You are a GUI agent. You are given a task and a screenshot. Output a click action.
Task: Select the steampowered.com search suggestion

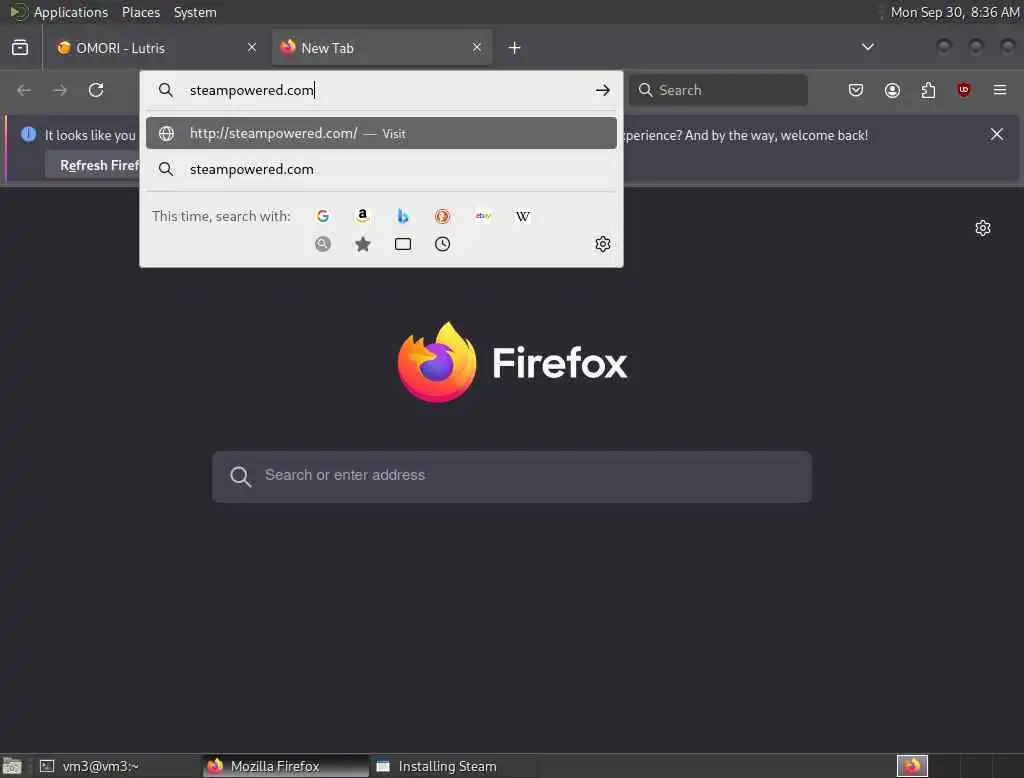pyautogui.click(x=381, y=169)
